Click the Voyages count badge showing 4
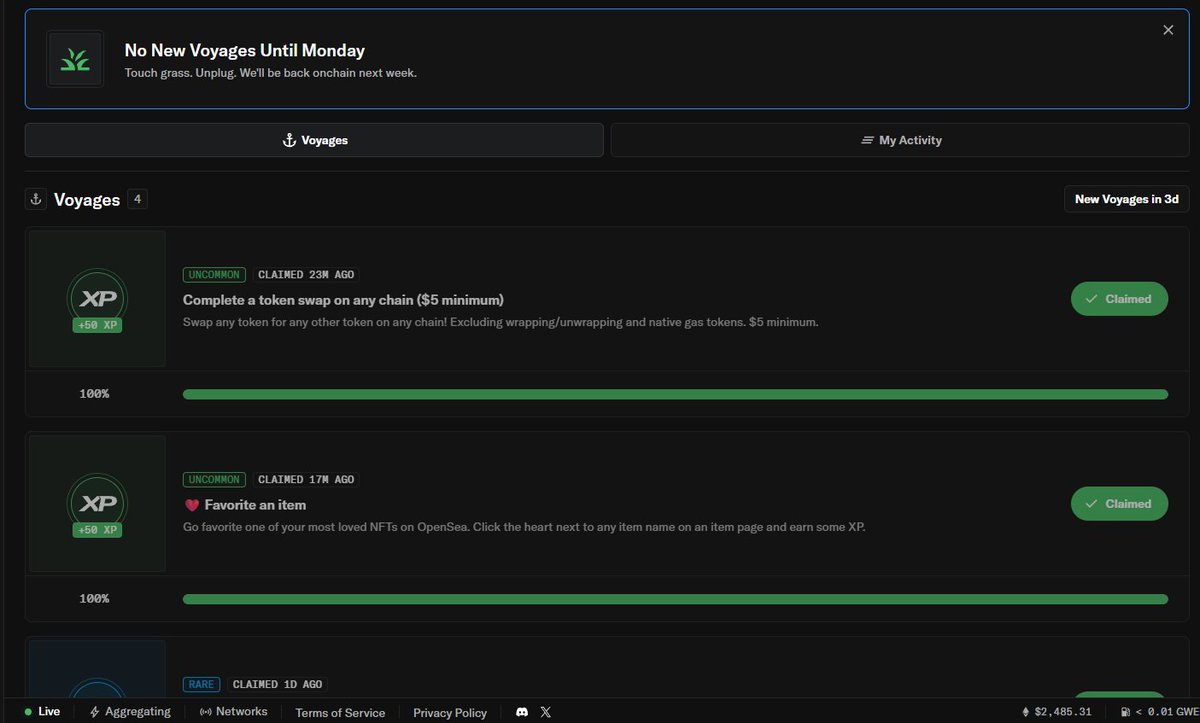1200x723 pixels. 137,199
